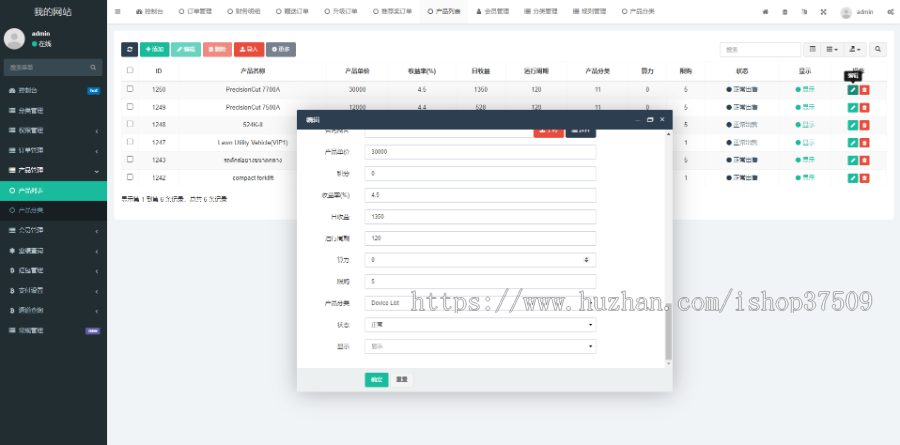The height and width of the screenshot is (445, 900).
Task: Click the 算力 number stepper arrows
Action: tap(586, 260)
